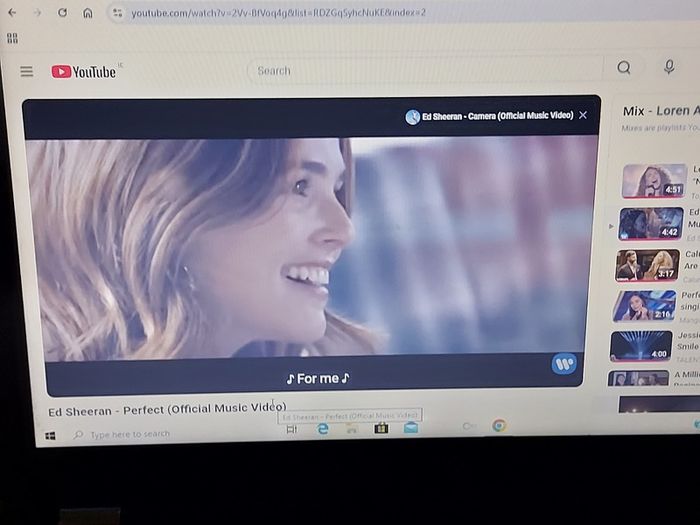Open the browser home page icon
Screen dimensions: 700x525
point(88,13)
